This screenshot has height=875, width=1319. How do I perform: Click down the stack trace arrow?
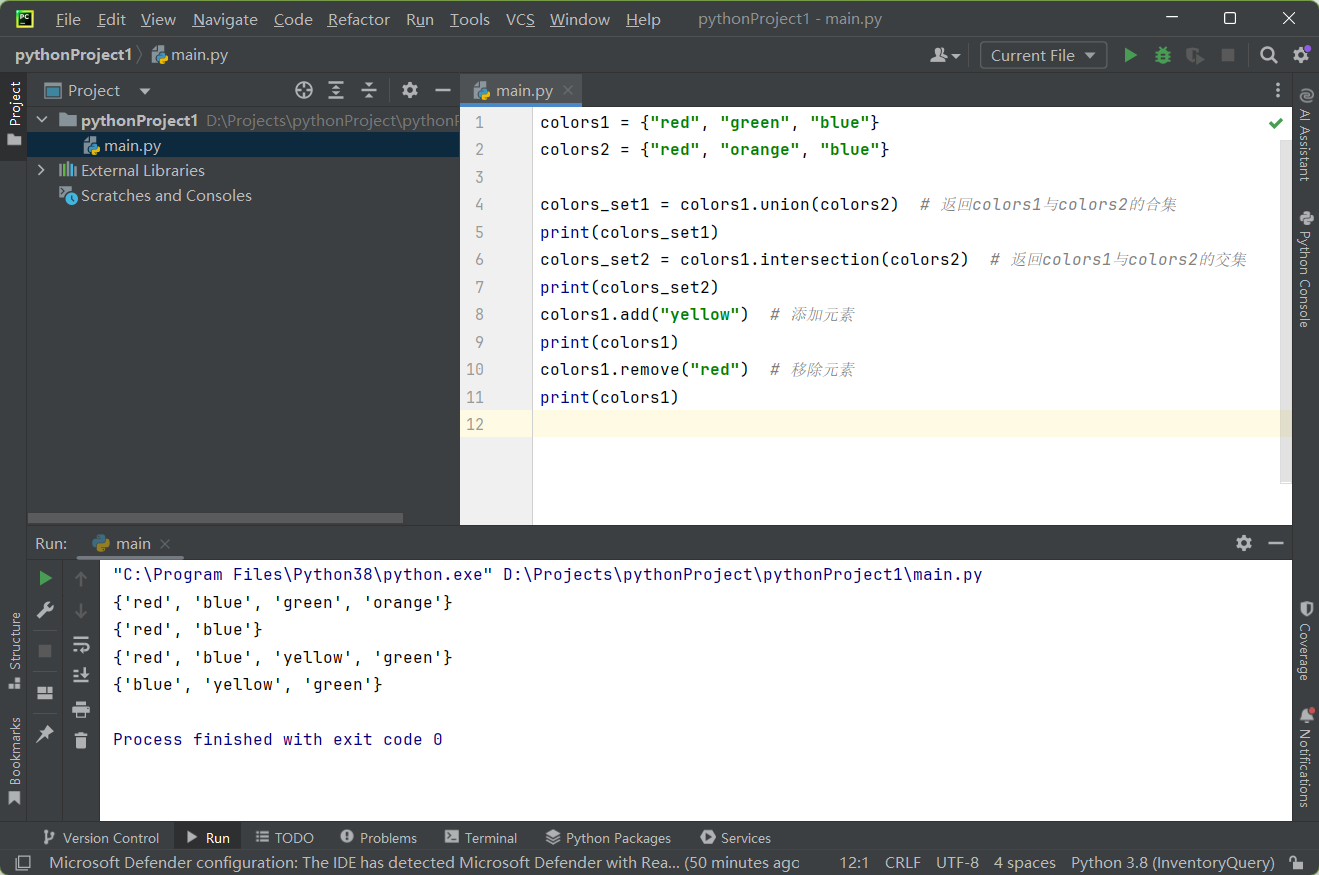coord(81,610)
